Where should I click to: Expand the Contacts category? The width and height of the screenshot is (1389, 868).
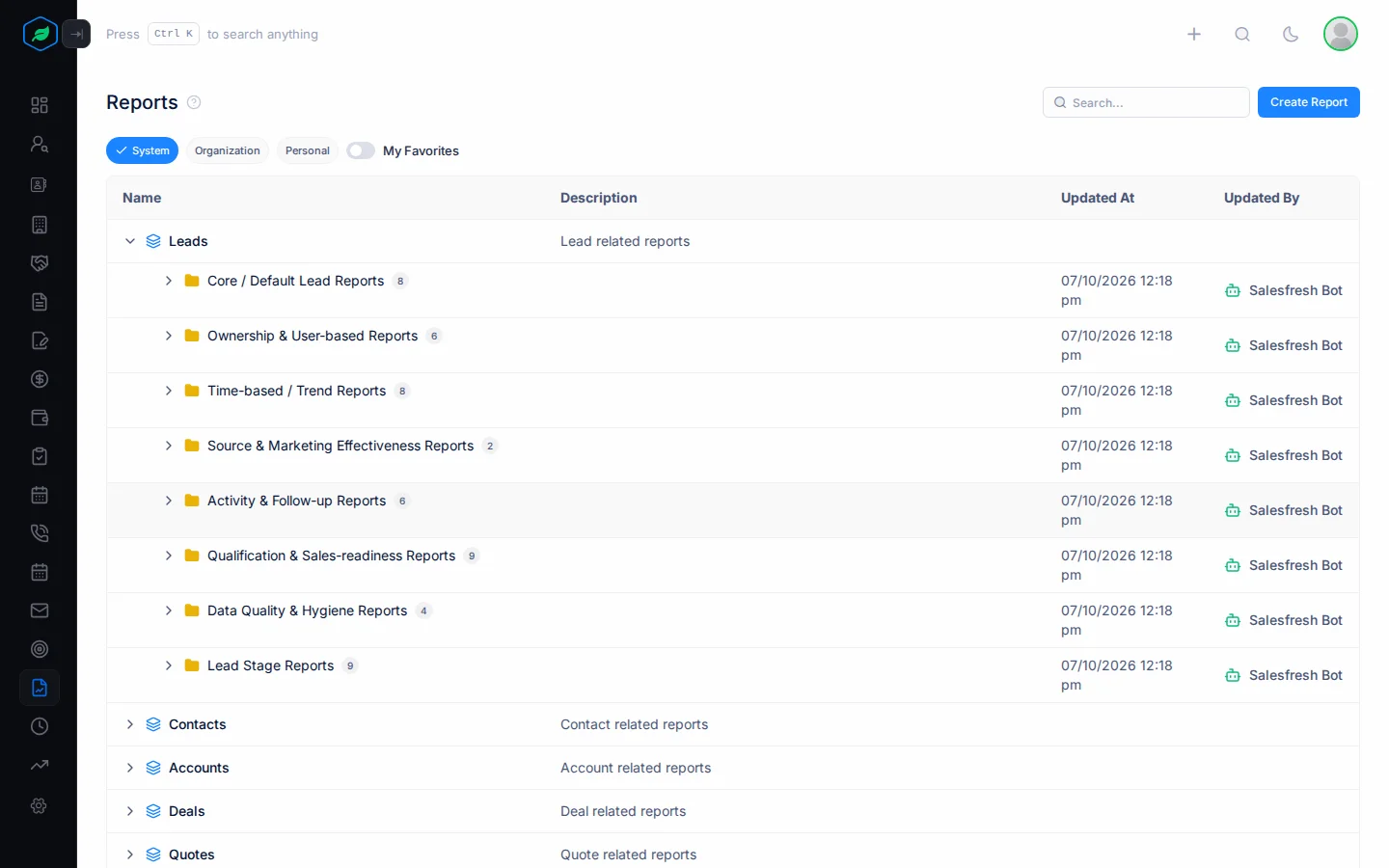[x=130, y=724]
